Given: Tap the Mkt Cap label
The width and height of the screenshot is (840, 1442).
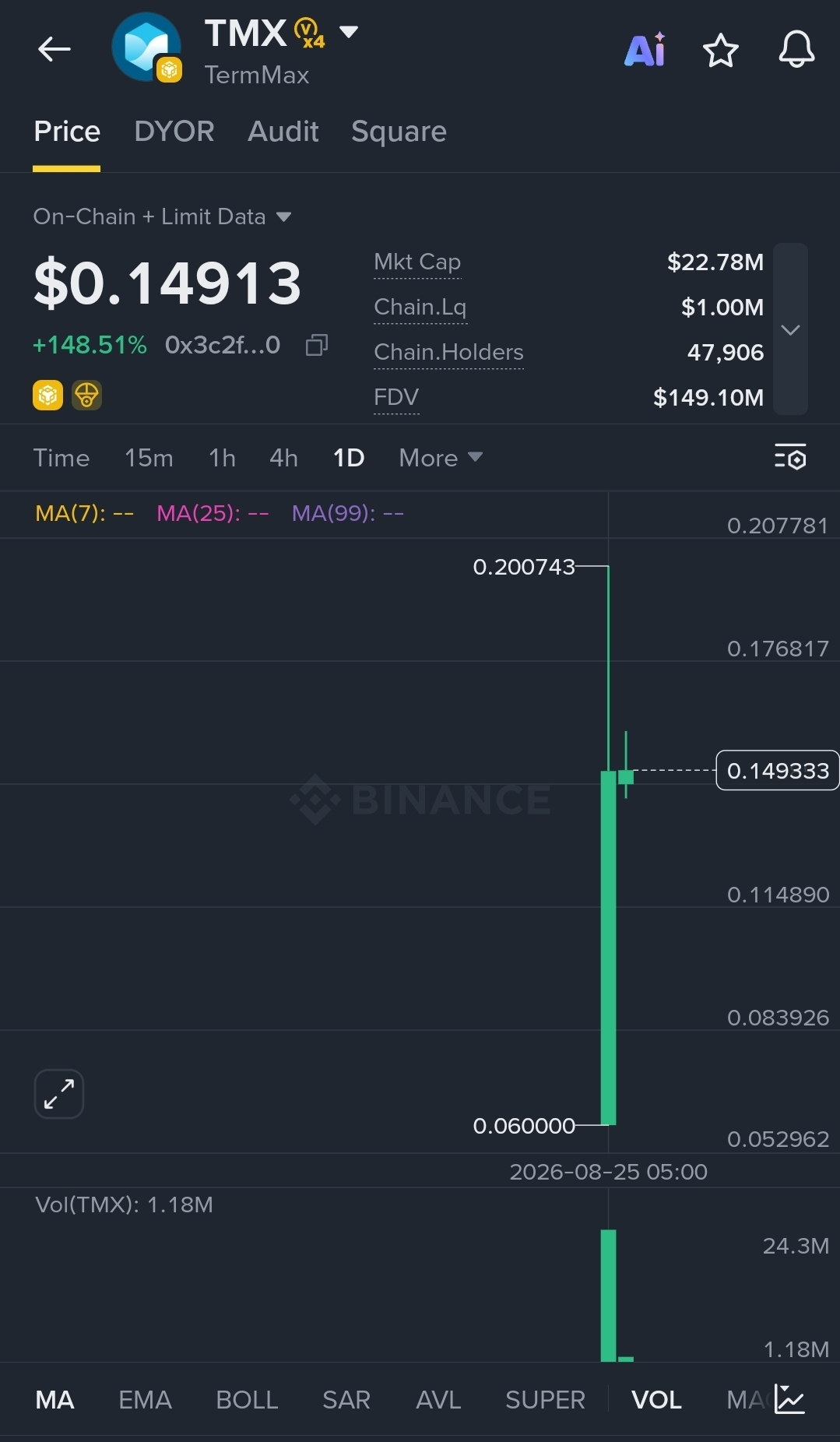Looking at the screenshot, I should (417, 262).
